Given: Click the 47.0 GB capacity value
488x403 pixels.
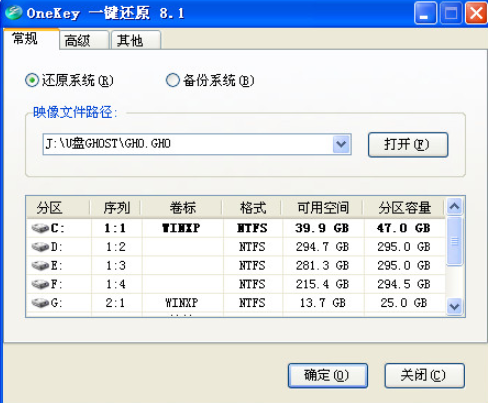Looking at the screenshot, I should pos(403,228).
